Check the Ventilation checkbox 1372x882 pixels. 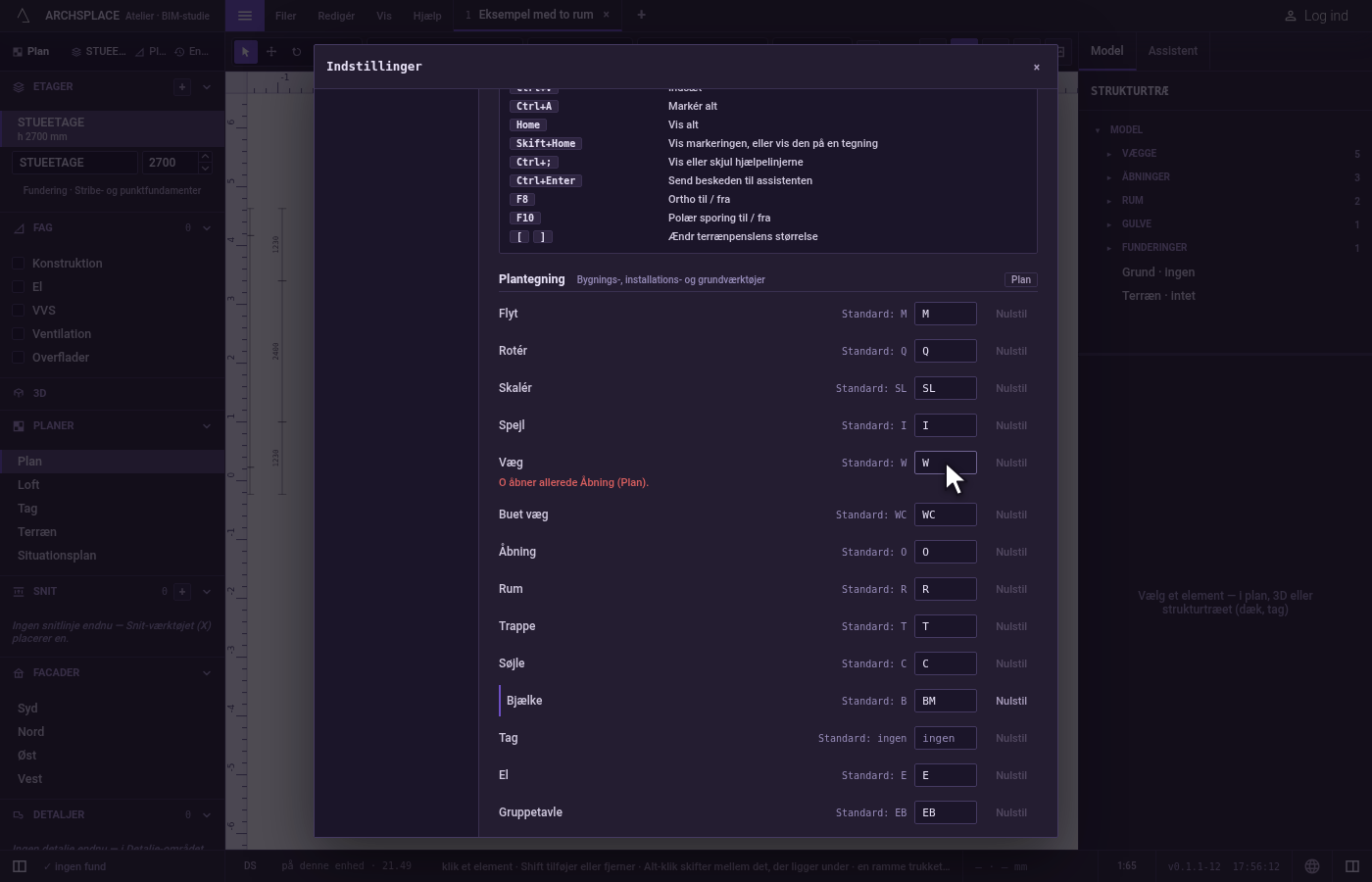(19, 334)
